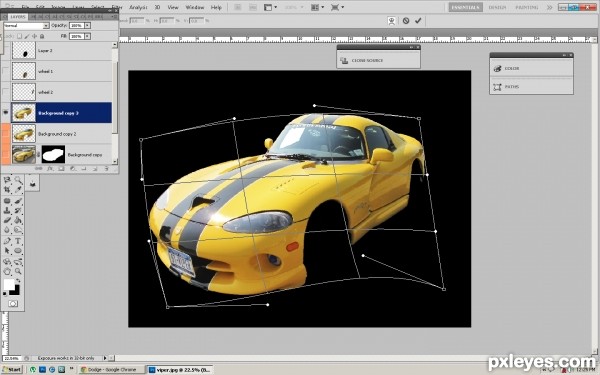Click the Commit transform checkmark
The height and width of the screenshot is (375, 600).
coord(418,21)
